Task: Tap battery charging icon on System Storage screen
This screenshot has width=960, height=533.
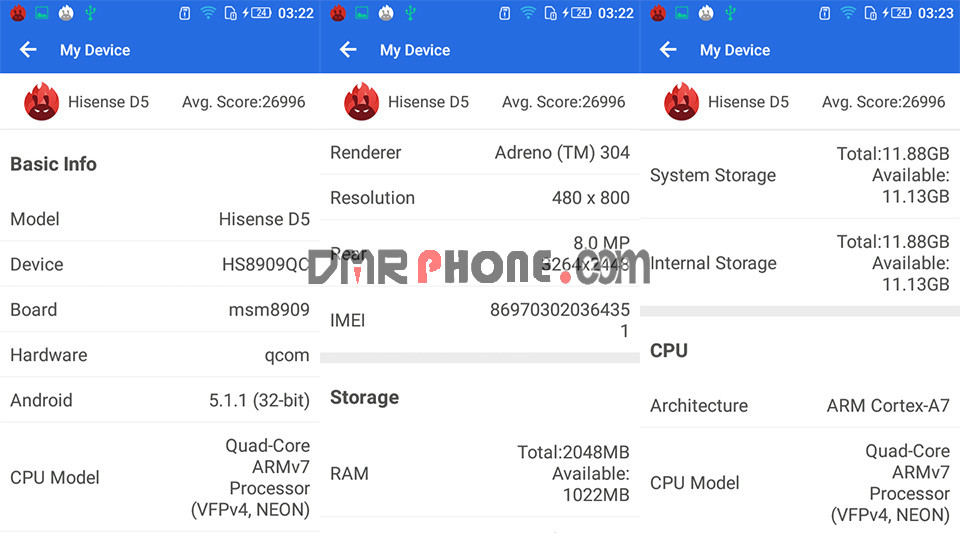Action: tap(896, 13)
